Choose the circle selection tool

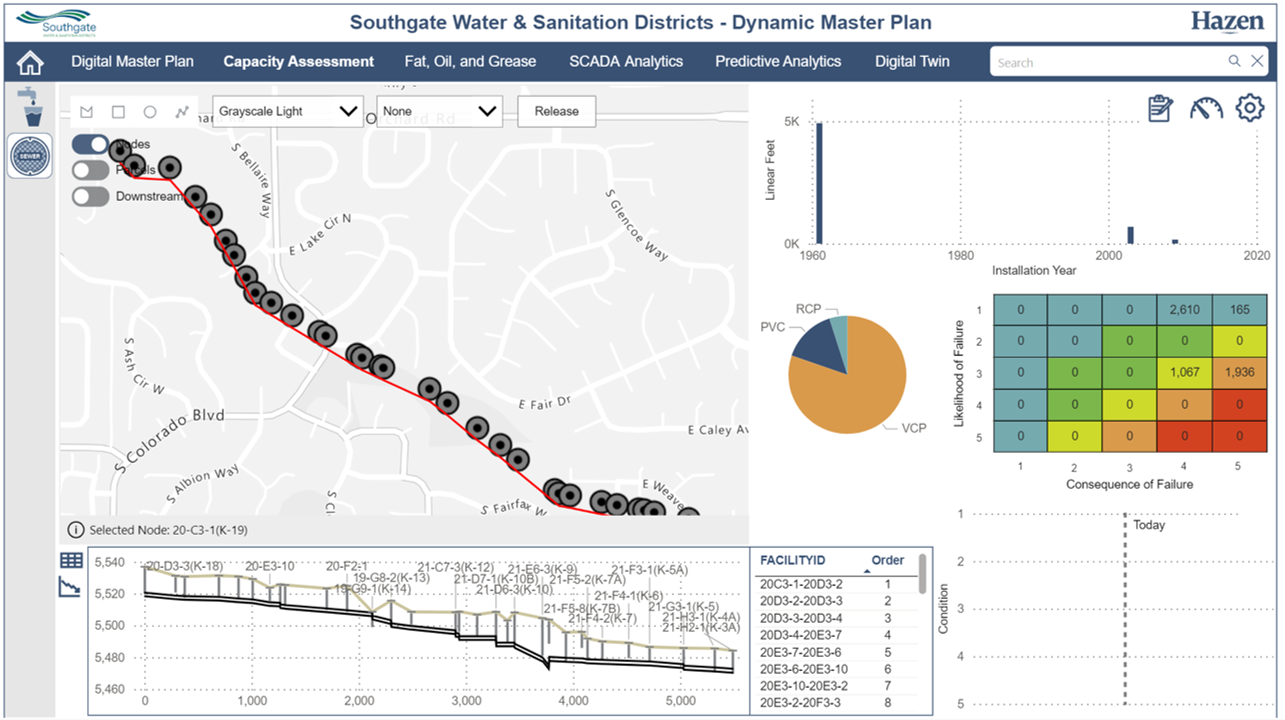click(150, 112)
